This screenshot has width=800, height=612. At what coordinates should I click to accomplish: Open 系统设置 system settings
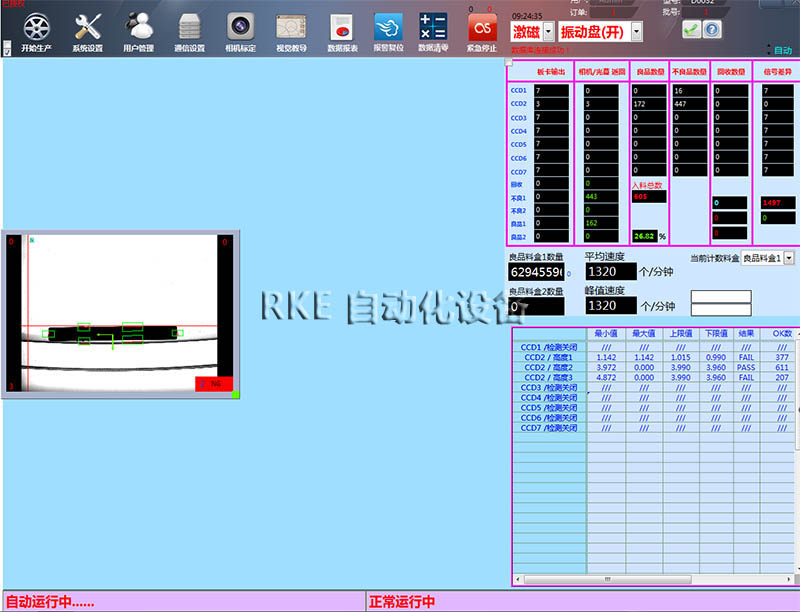pos(87,30)
